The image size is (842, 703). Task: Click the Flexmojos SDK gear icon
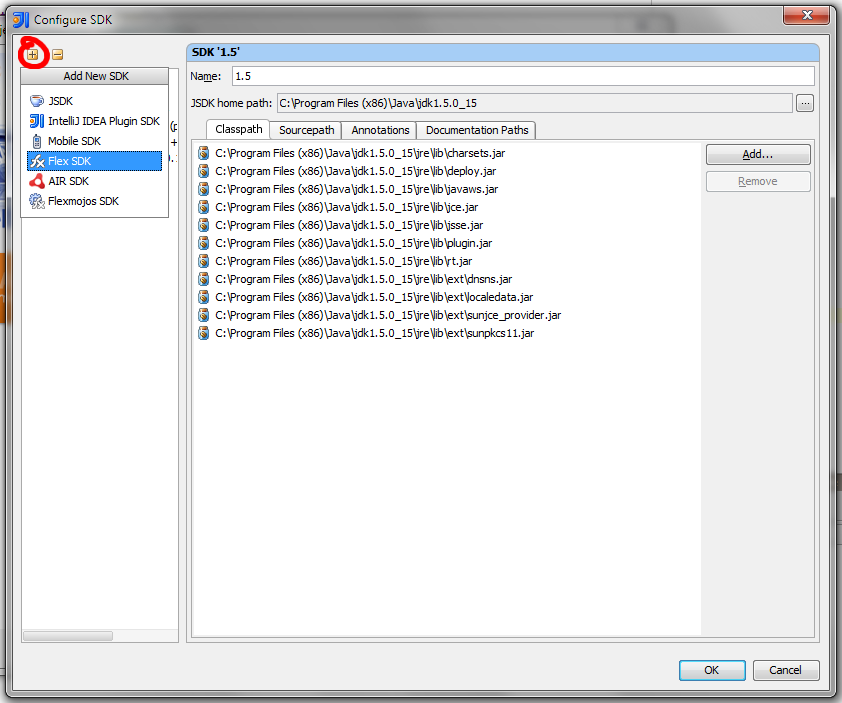37,201
